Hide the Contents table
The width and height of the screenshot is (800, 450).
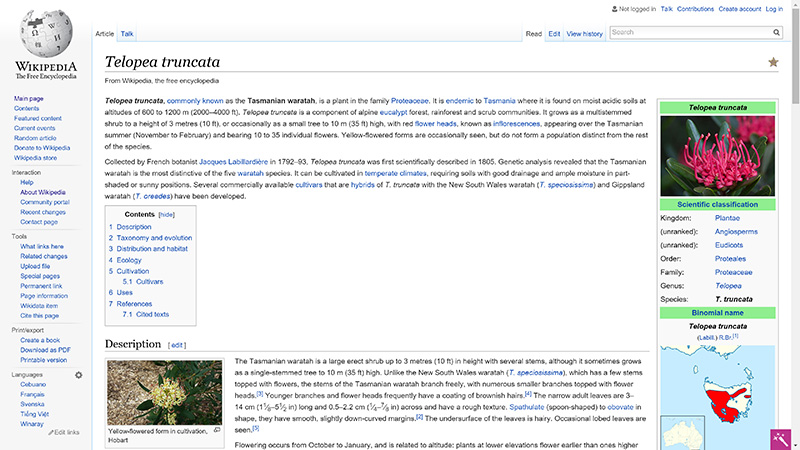click(166, 215)
